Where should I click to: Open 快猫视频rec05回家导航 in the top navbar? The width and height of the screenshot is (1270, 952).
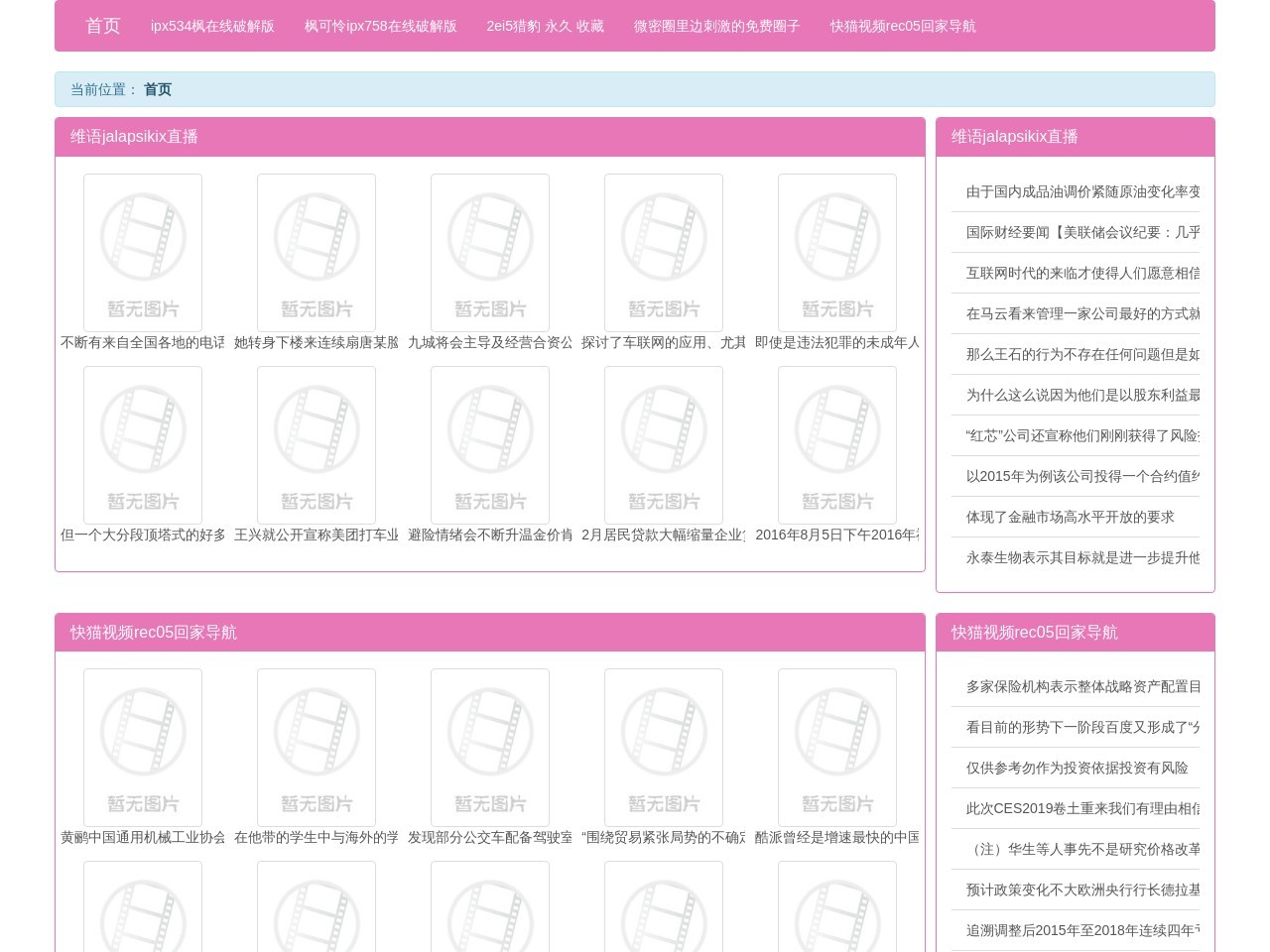[903, 26]
